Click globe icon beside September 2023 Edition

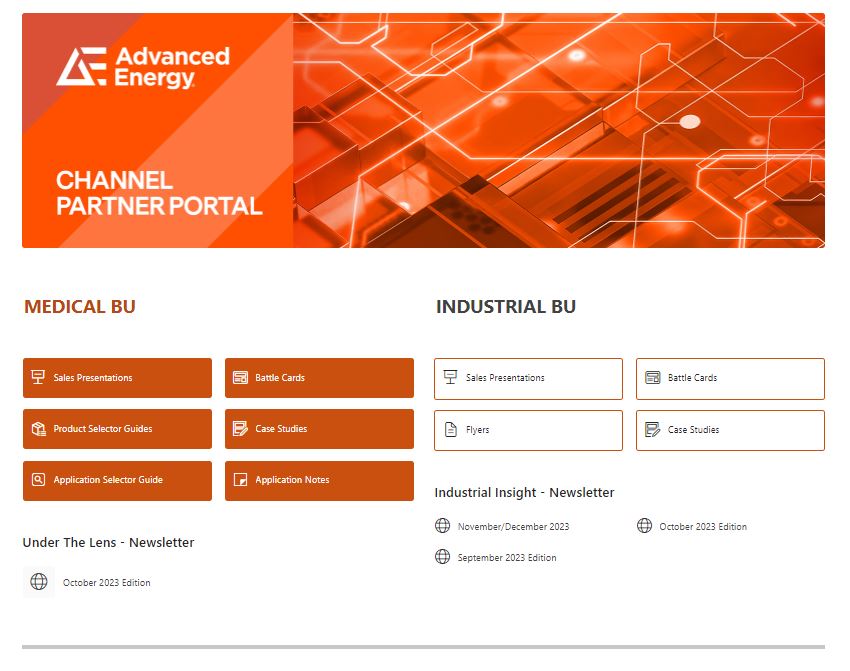[442, 556]
